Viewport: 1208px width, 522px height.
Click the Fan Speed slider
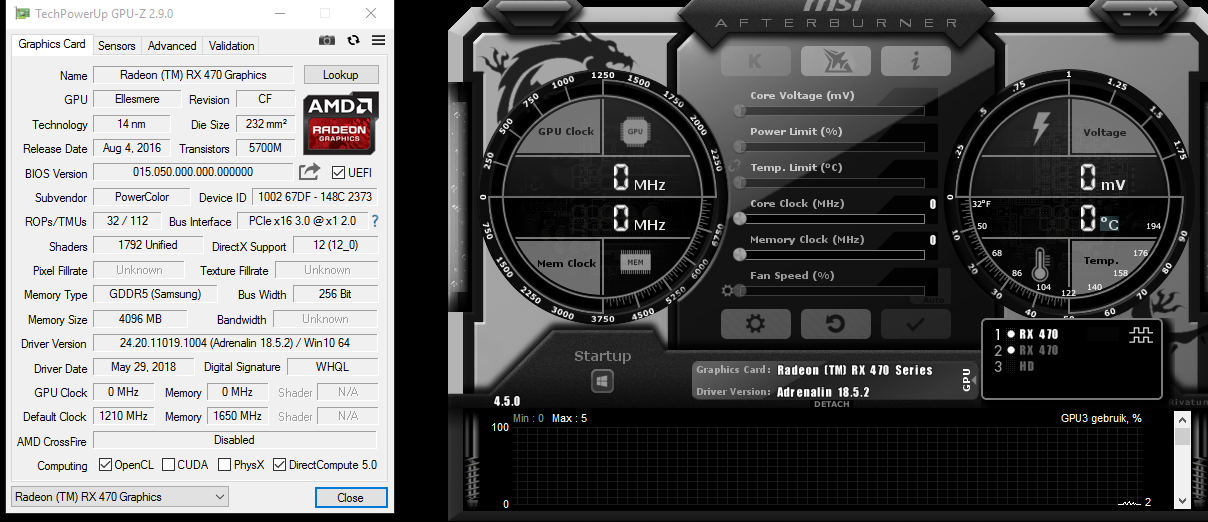831,290
